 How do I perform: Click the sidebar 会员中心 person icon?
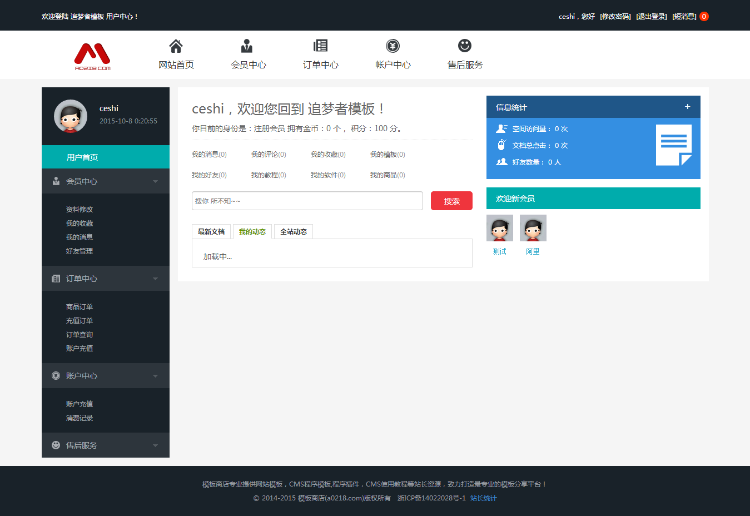(x=56, y=181)
